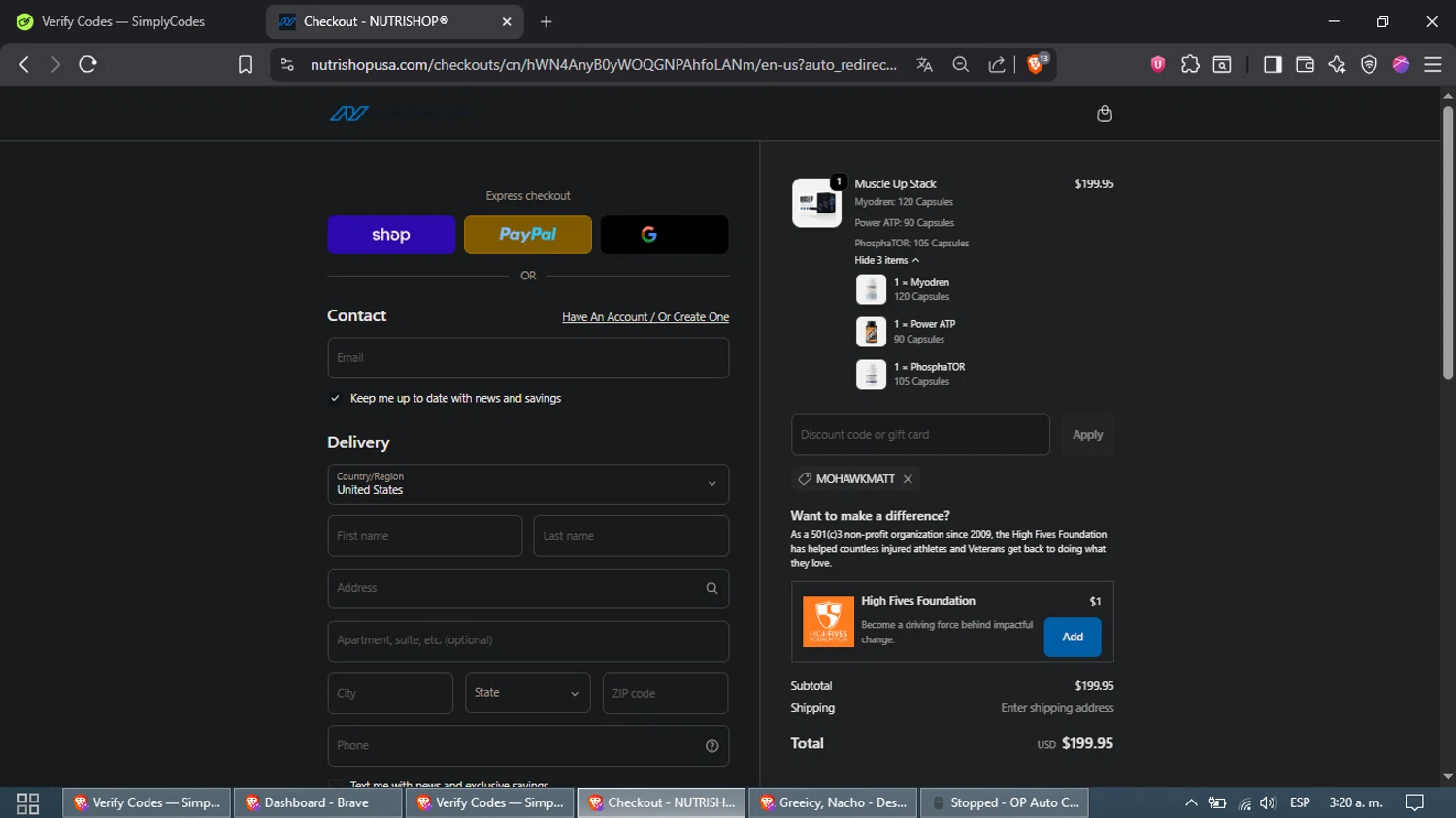The height and width of the screenshot is (818, 1456).
Task: Click the City input field
Action: pos(390,693)
